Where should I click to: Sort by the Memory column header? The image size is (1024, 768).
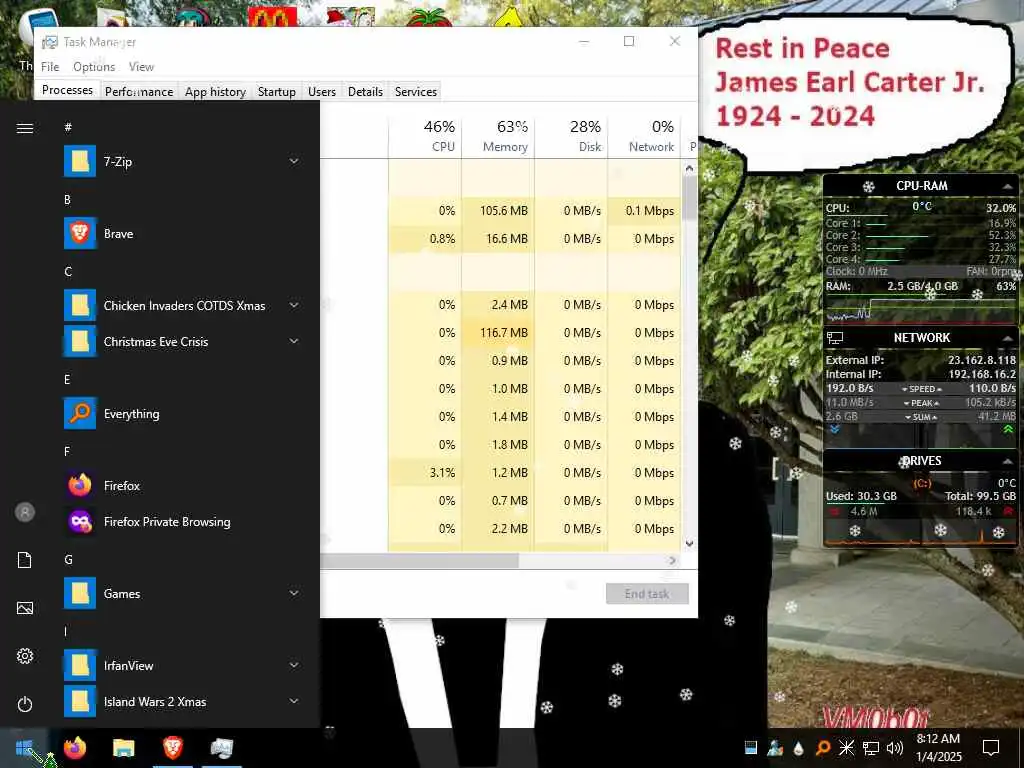[x=498, y=136]
